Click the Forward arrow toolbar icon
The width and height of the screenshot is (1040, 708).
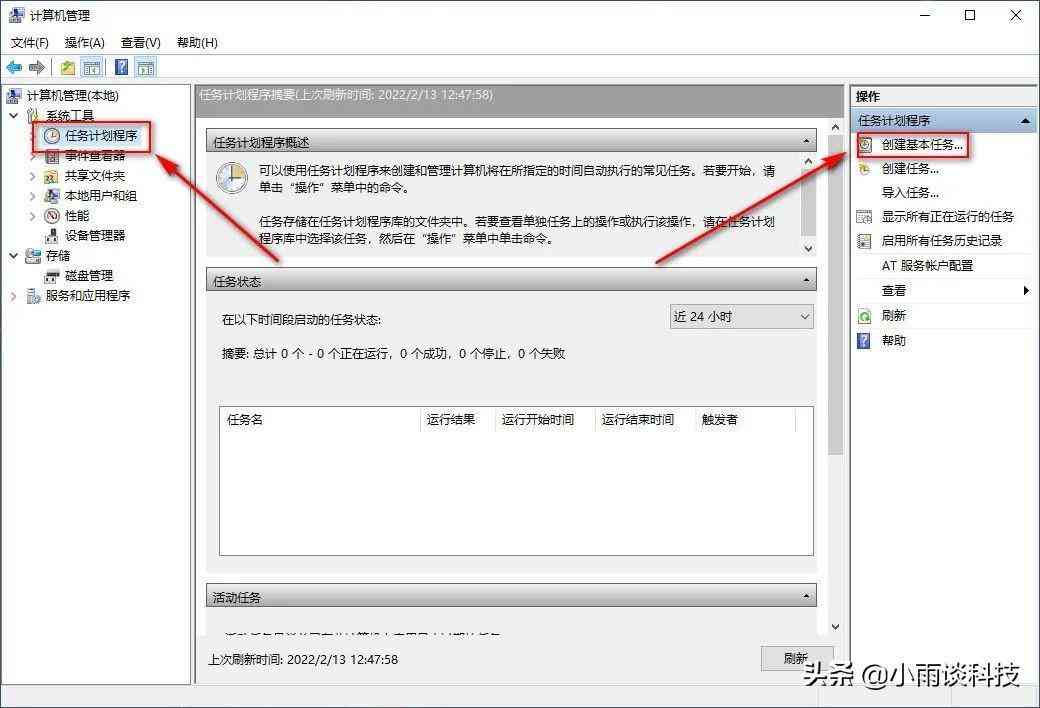point(37,67)
